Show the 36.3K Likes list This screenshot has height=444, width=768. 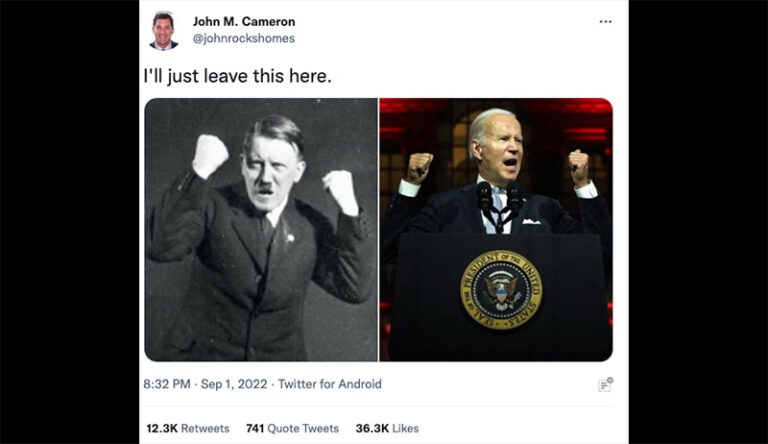click(387, 428)
